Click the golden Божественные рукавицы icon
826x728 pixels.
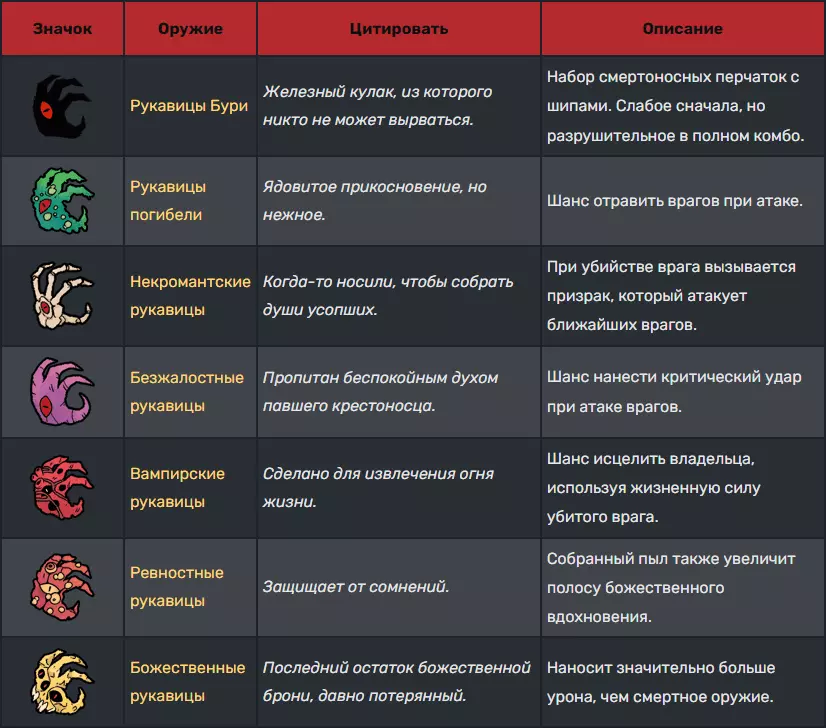[x=62, y=681]
